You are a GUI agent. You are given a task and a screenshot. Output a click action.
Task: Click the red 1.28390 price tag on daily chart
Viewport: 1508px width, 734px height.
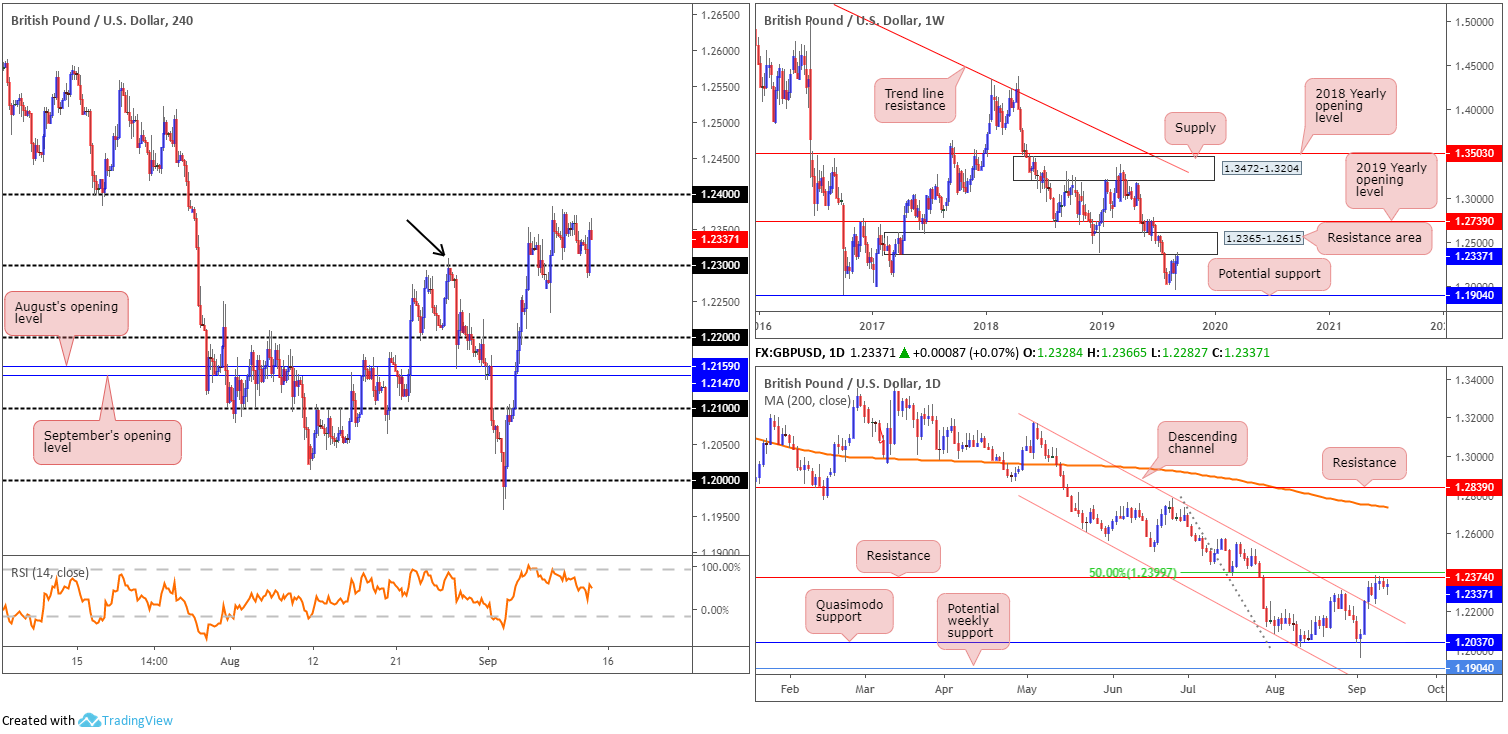1475,487
